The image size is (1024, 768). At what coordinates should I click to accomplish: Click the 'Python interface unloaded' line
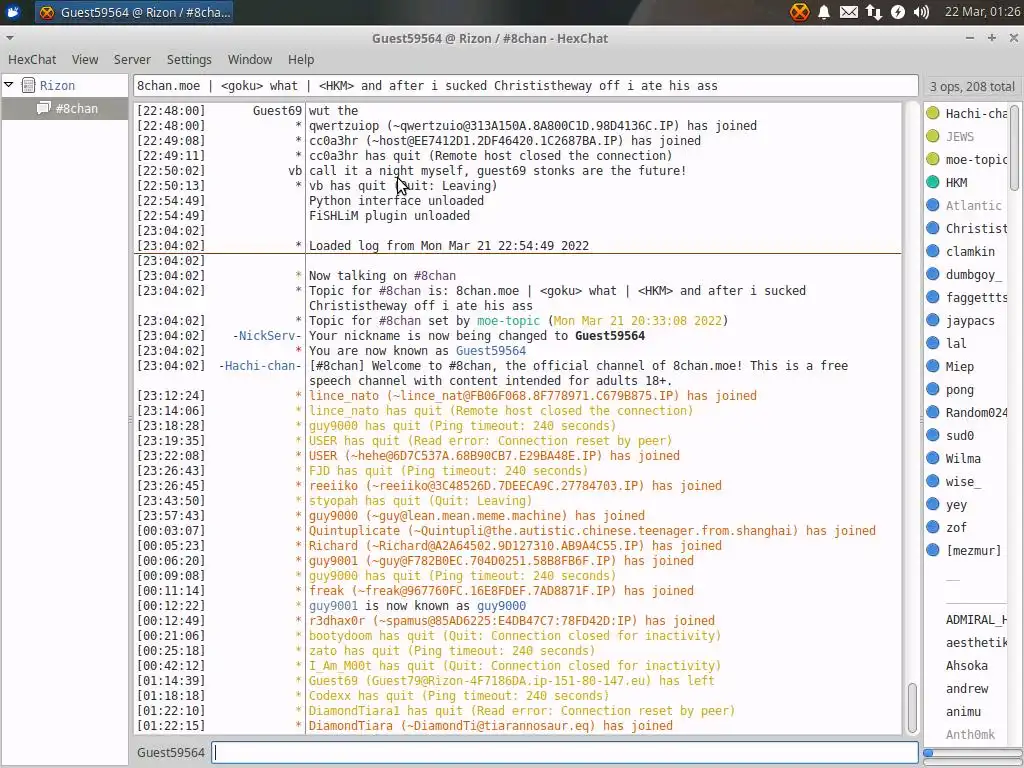(396, 200)
